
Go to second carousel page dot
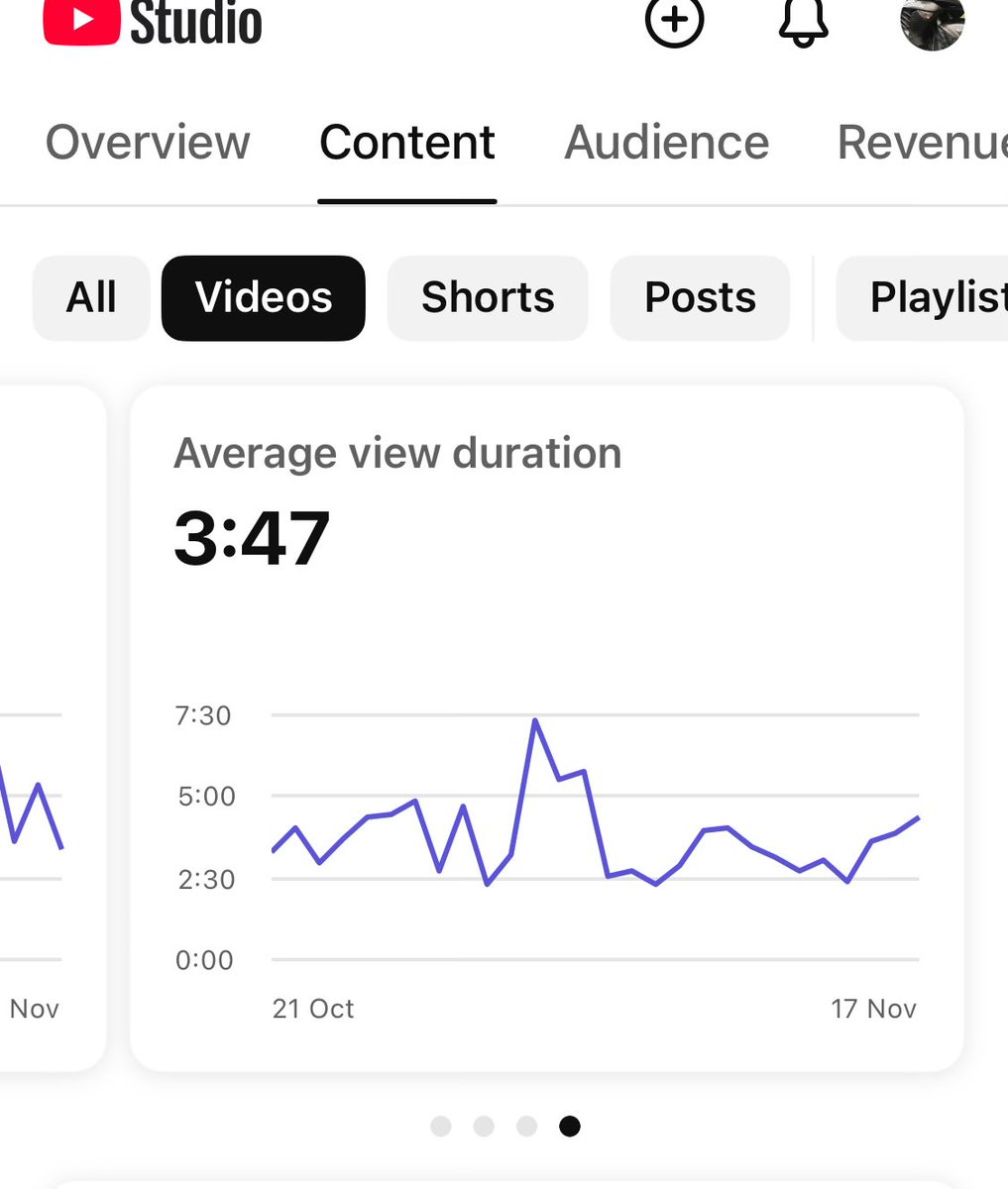484,1126
